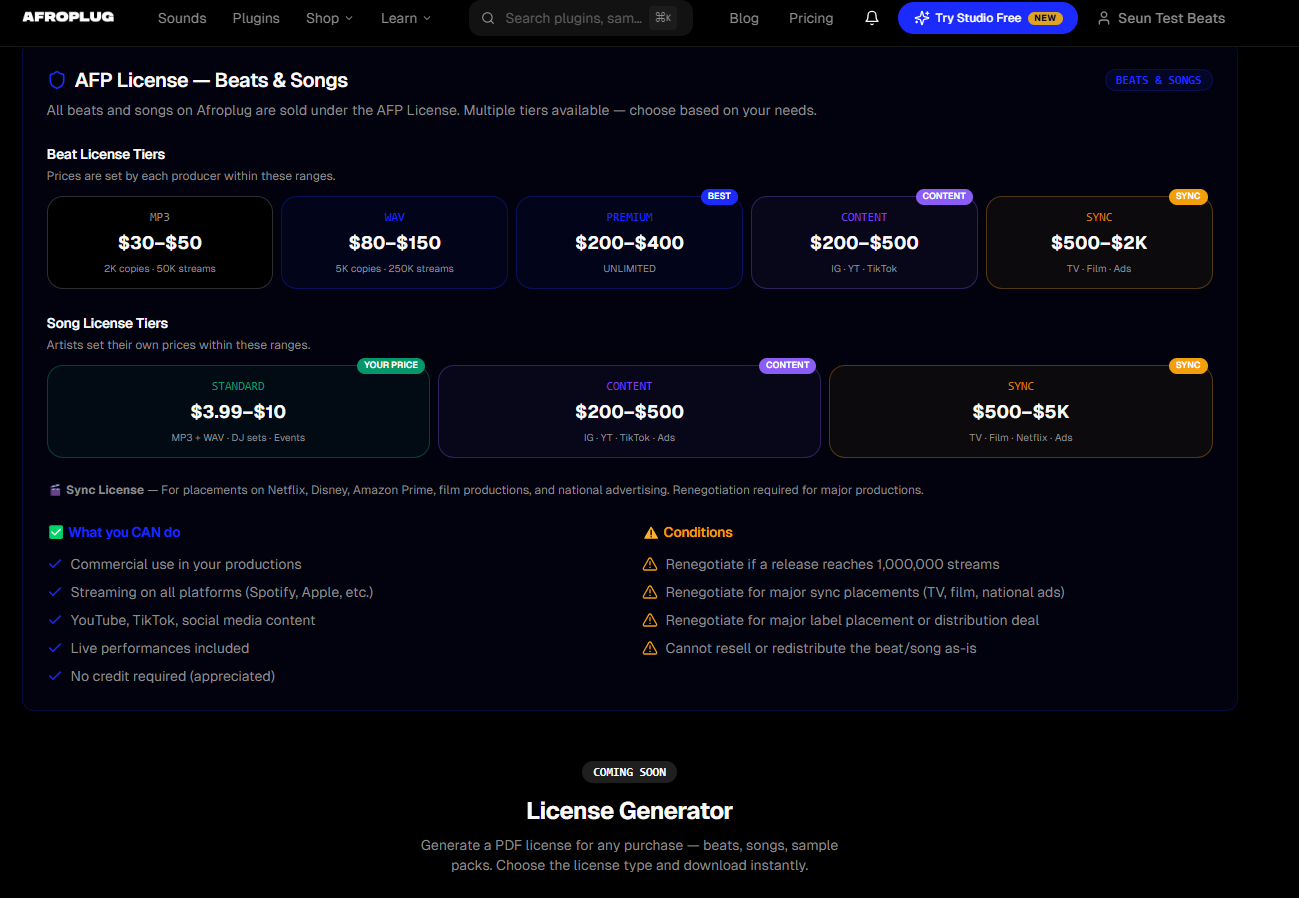This screenshot has width=1299, height=898.
Task: Click the warning triangle beside Conditions
Action: click(651, 533)
